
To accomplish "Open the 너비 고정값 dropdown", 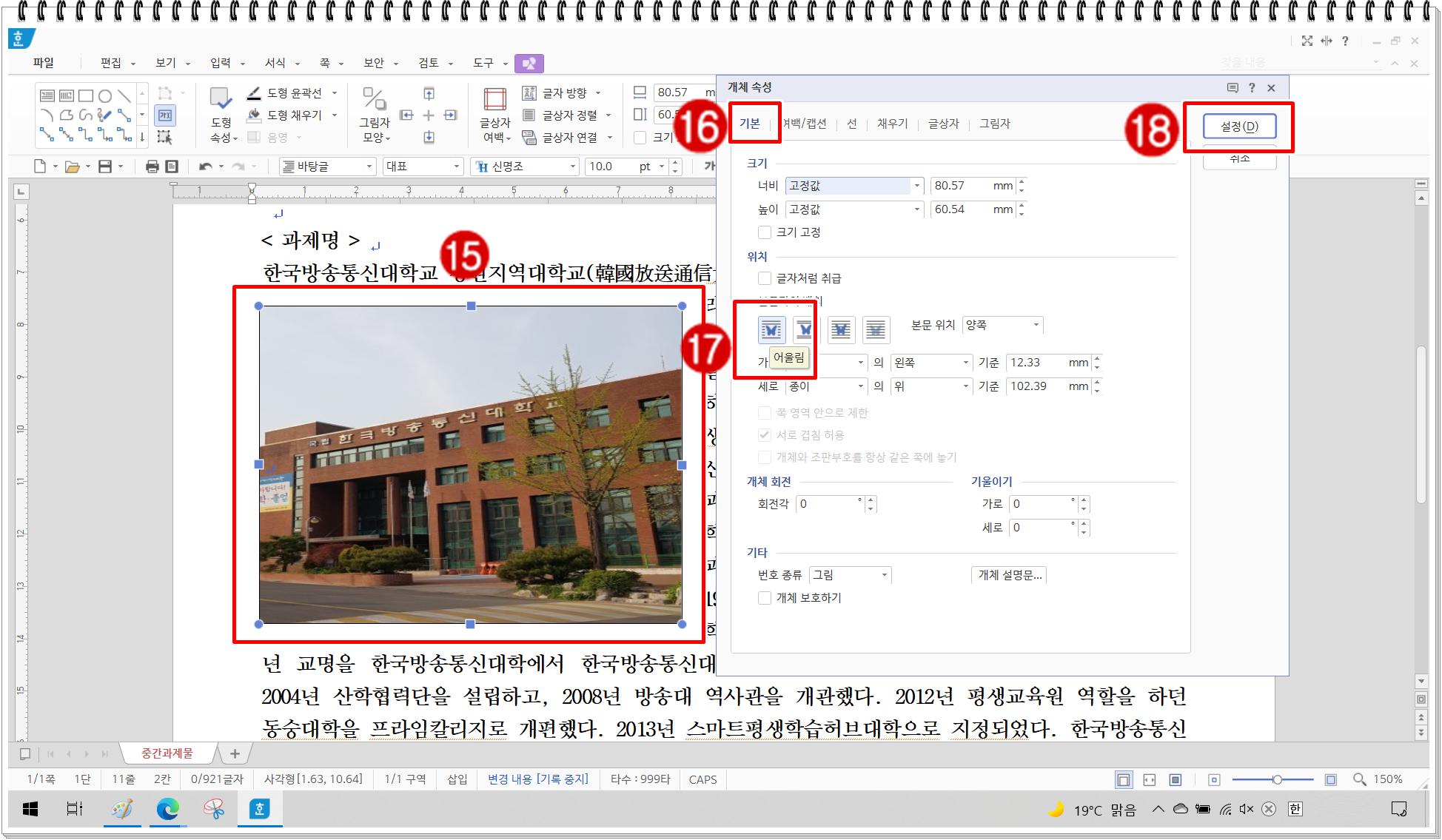I will [854, 186].
